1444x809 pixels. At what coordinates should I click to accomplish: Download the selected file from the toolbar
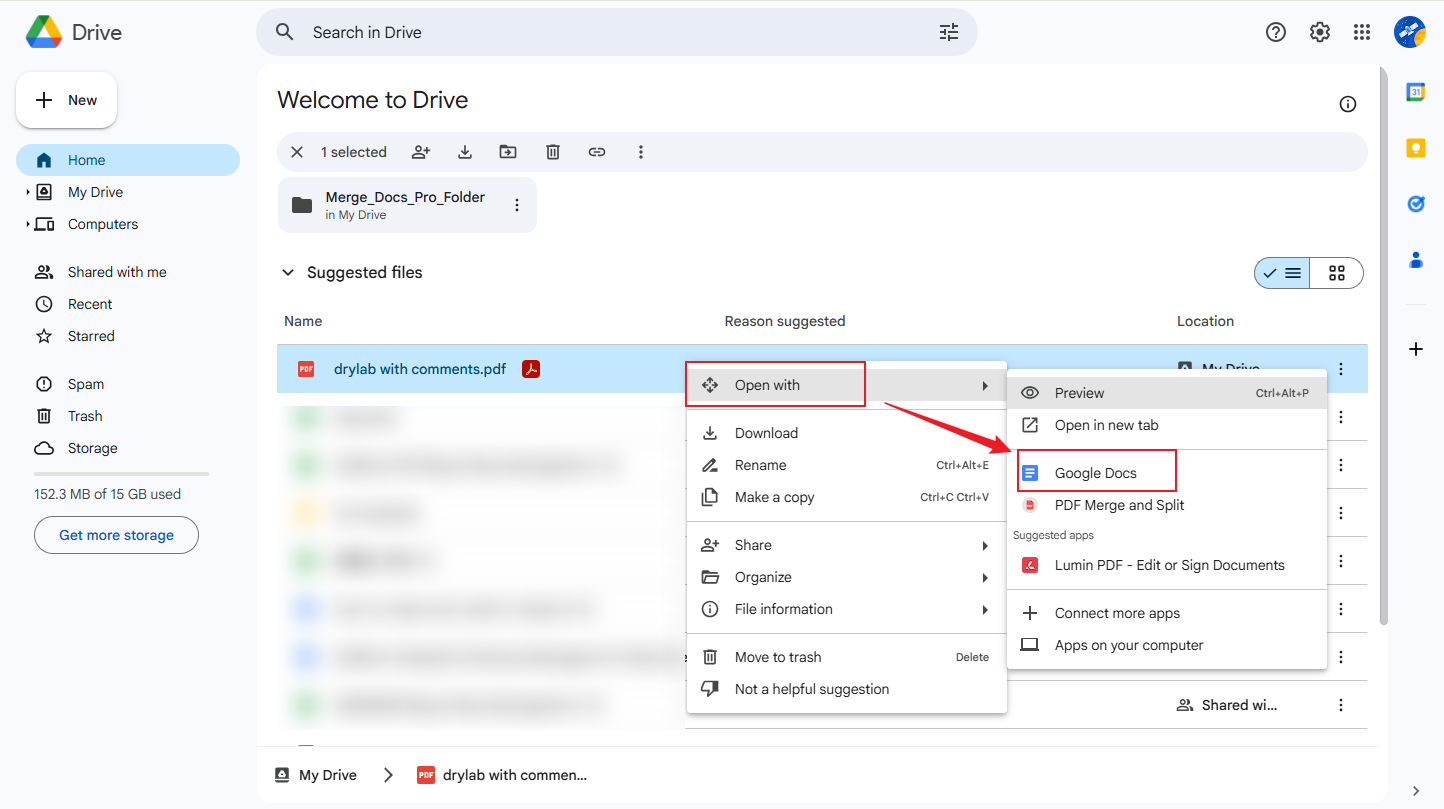(x=464, y=151)
